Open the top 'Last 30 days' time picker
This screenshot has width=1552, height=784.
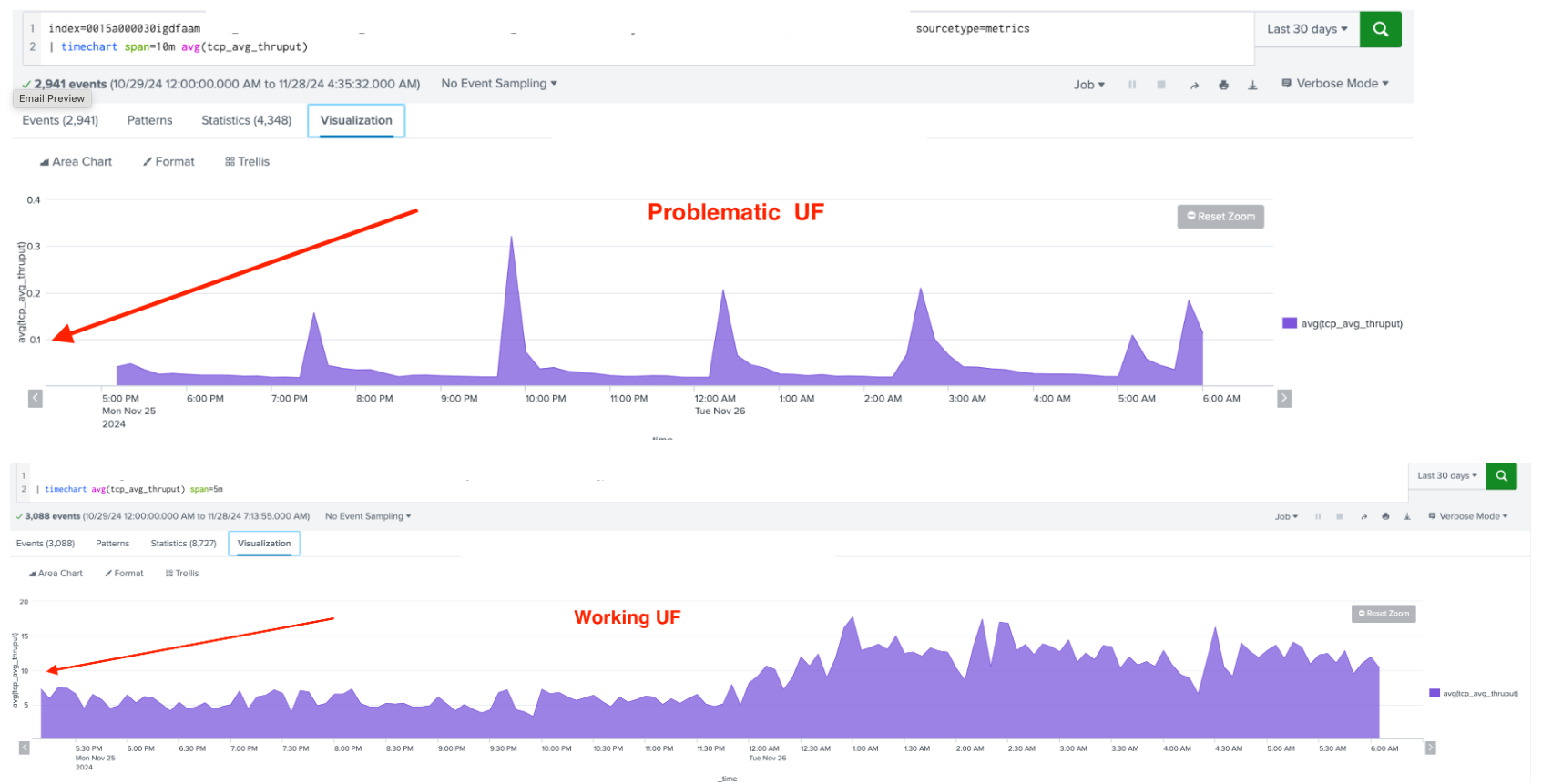click(x=1306, y=29)
